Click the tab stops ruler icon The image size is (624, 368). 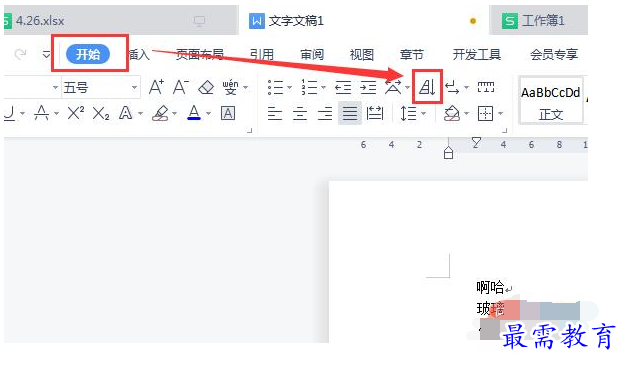tap(486, 87)
